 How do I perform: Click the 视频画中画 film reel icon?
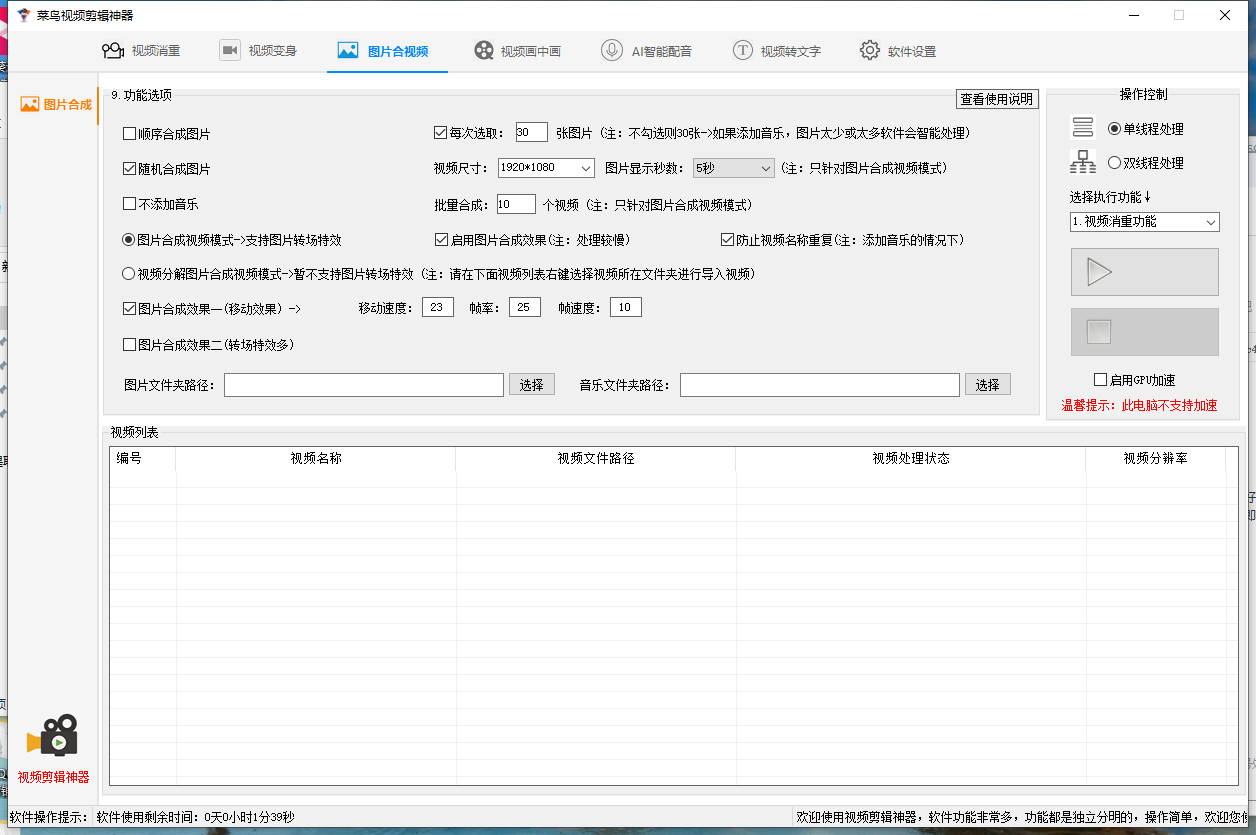[484, 51]
